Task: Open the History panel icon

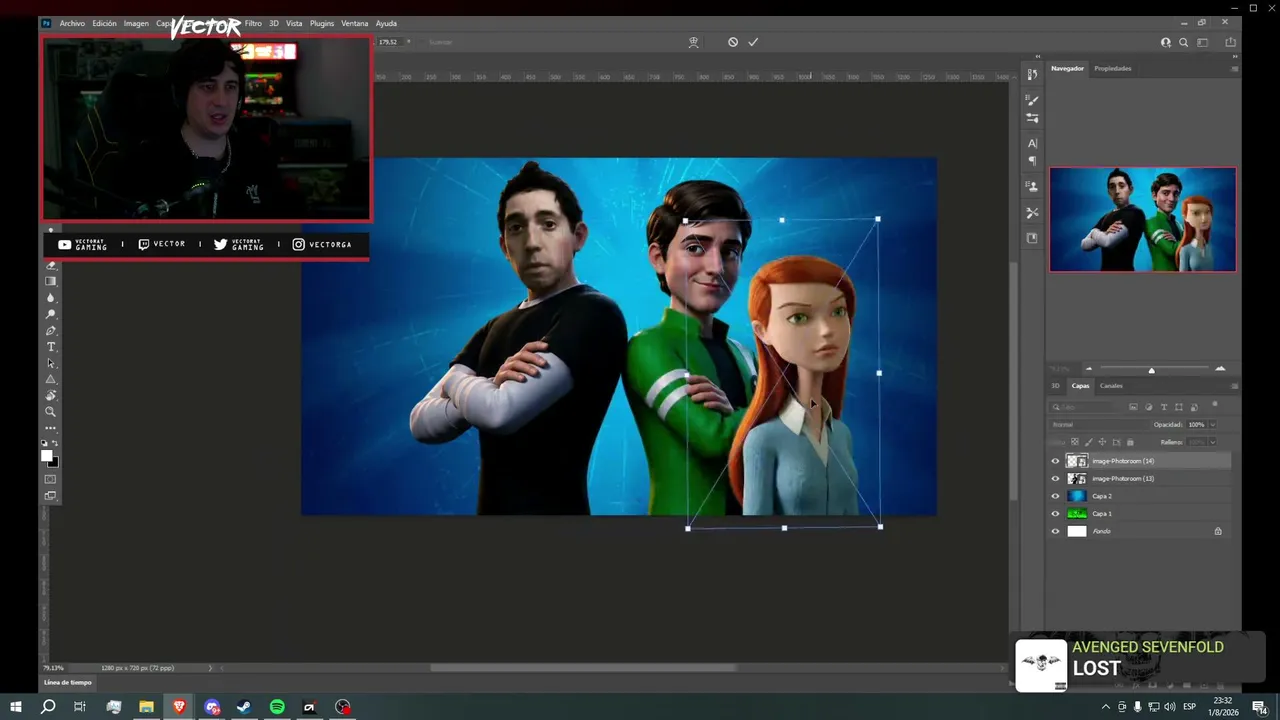Action: 1032,75
